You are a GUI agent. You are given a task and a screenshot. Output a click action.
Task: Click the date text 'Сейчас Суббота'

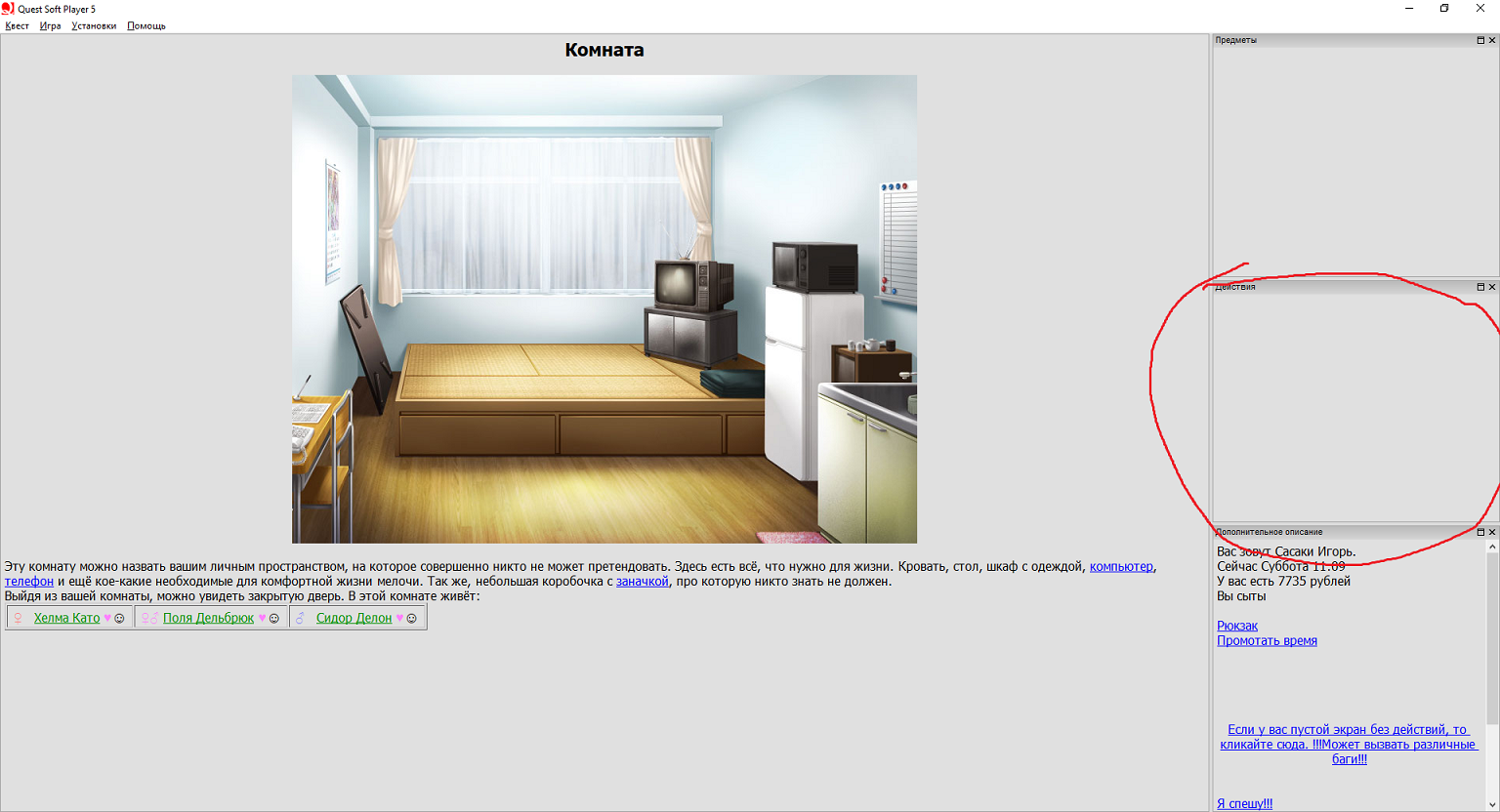tap(1262, 566)
